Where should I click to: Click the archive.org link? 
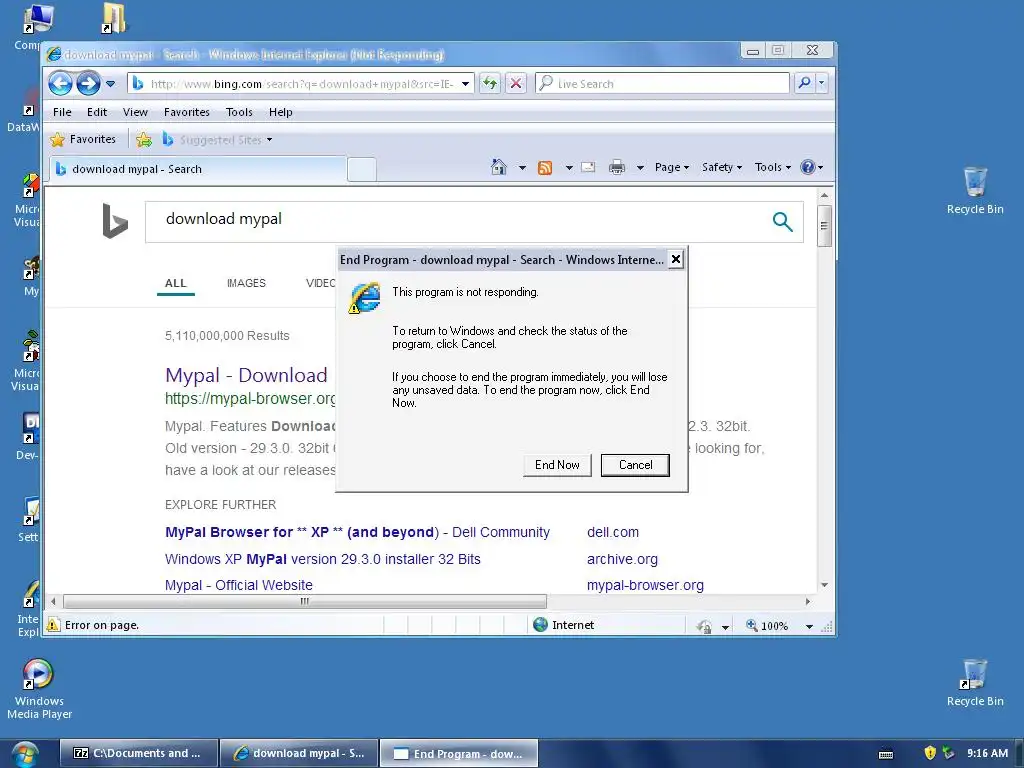[x=622, y=559]
